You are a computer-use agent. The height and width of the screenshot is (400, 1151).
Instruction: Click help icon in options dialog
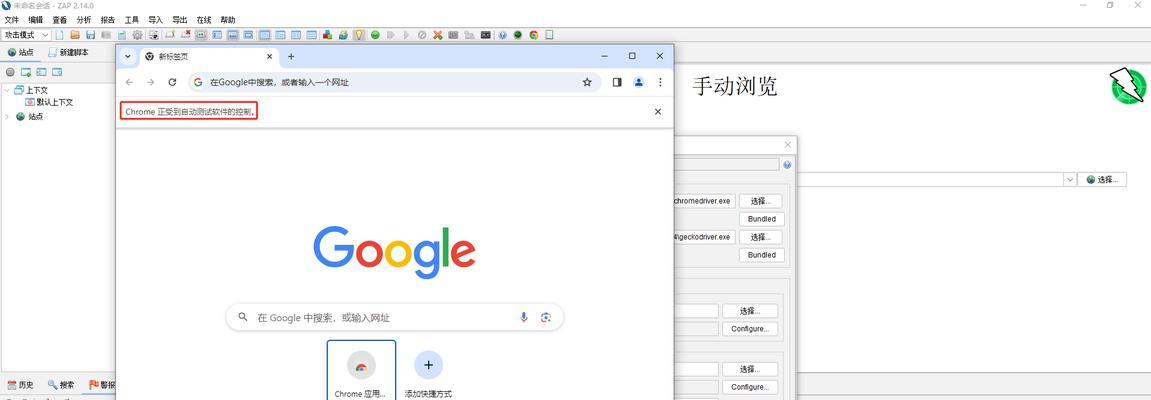tap(788, 165)
